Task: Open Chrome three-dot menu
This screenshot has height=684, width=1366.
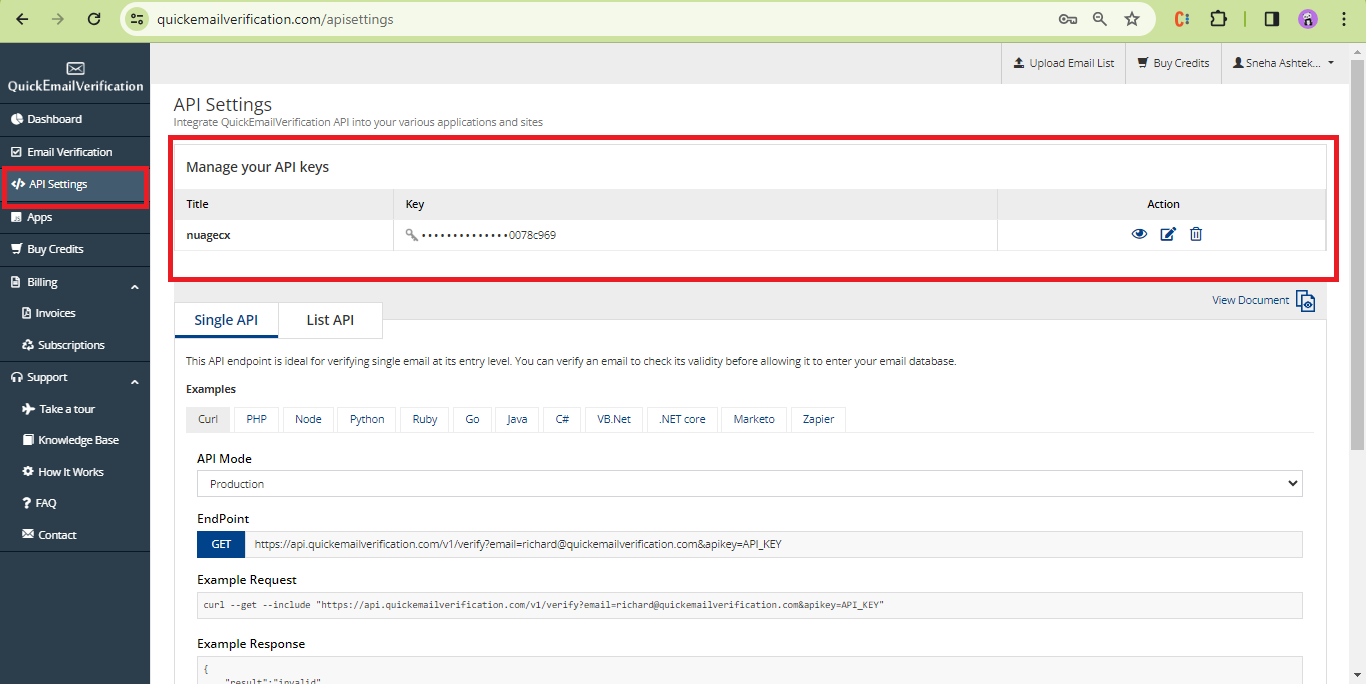Action: (1343, 19)
